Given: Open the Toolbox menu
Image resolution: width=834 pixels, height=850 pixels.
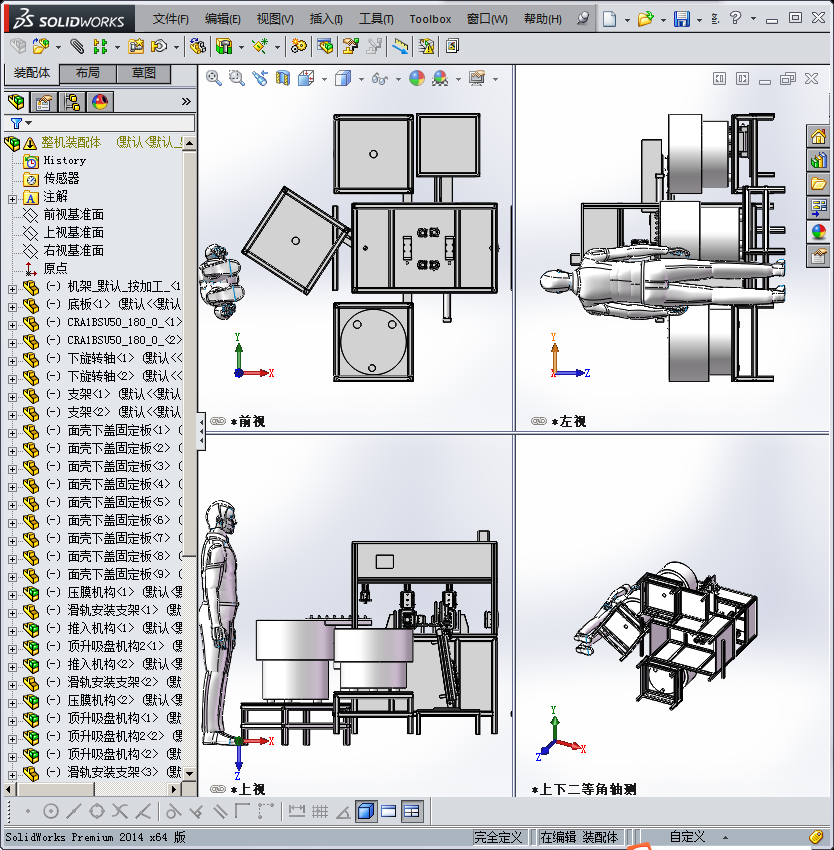Looking at the screenshot, I should [430, 19].
